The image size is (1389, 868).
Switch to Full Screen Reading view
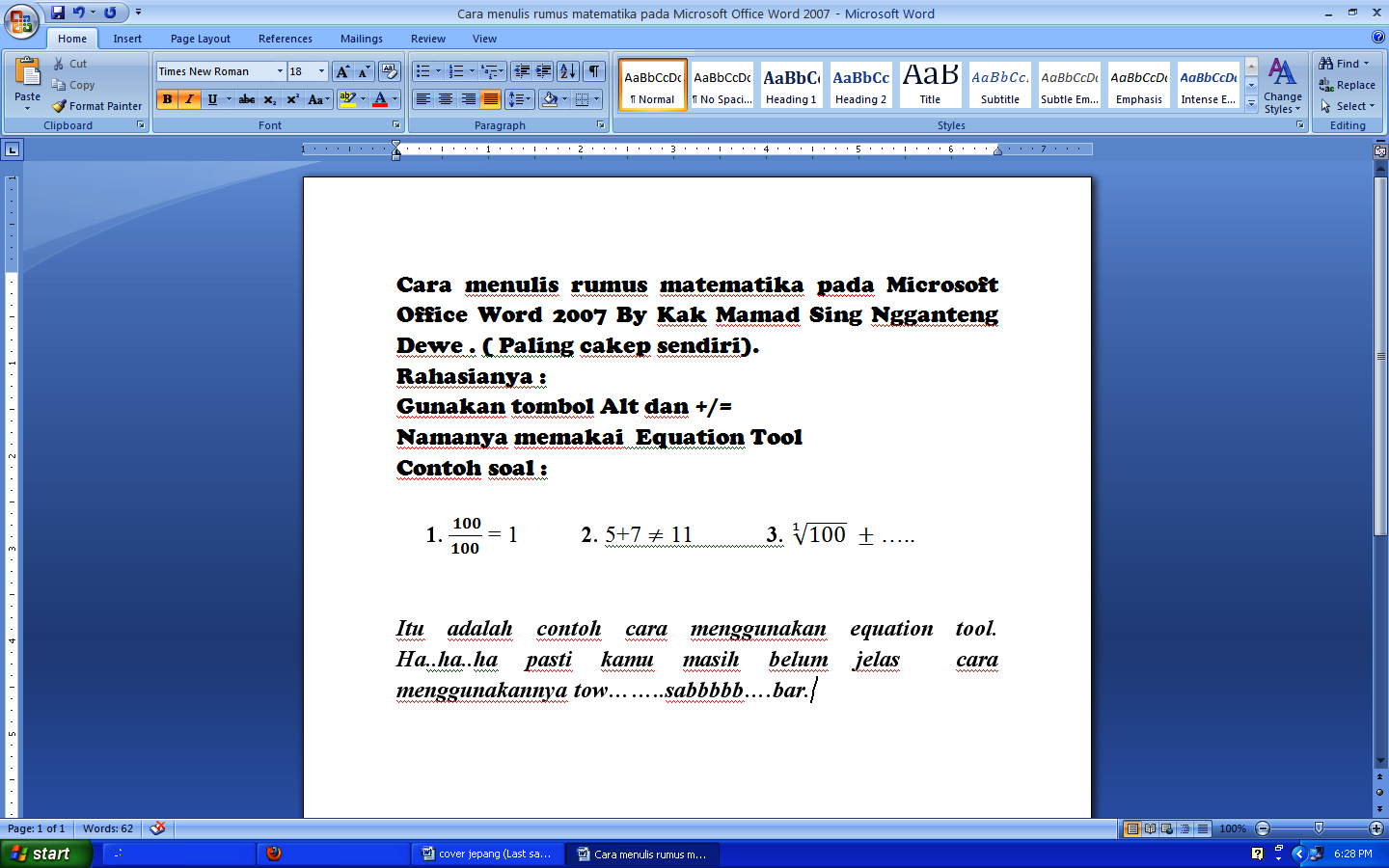[x=1150, y=828]
